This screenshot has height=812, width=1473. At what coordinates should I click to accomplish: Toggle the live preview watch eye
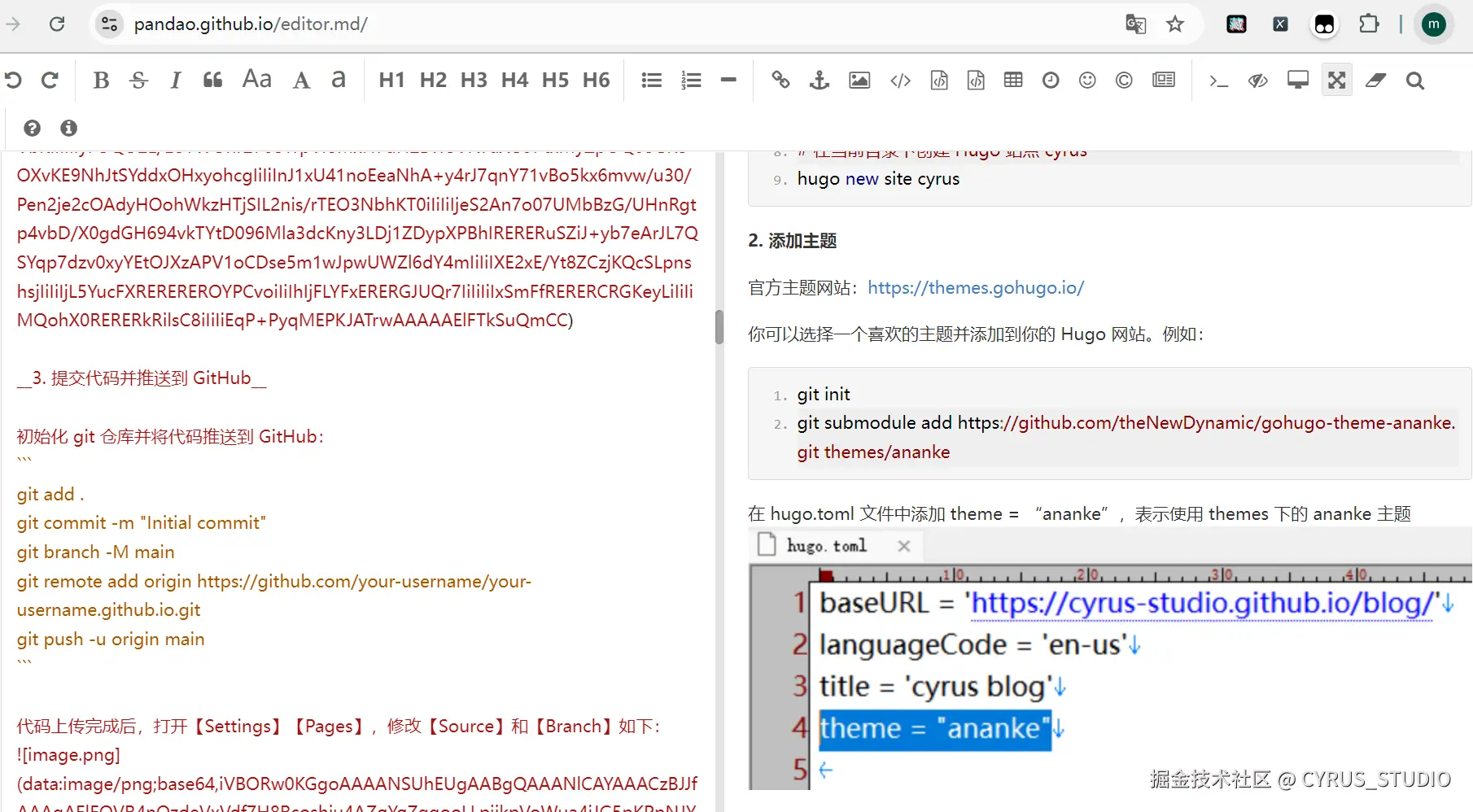pos(1258,80)
